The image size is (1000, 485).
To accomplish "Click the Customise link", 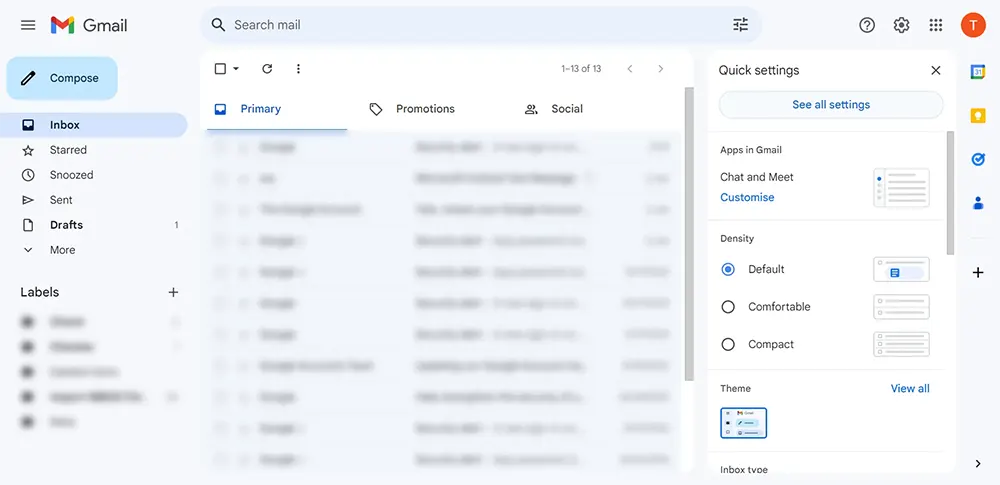I will 747,197.
